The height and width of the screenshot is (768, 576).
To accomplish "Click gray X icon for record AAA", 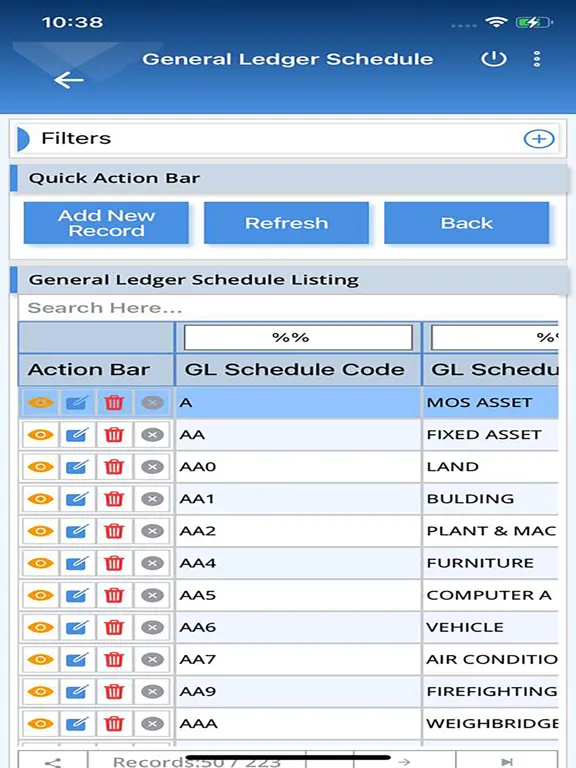I will pyautogui.click(x=152, y=723).
